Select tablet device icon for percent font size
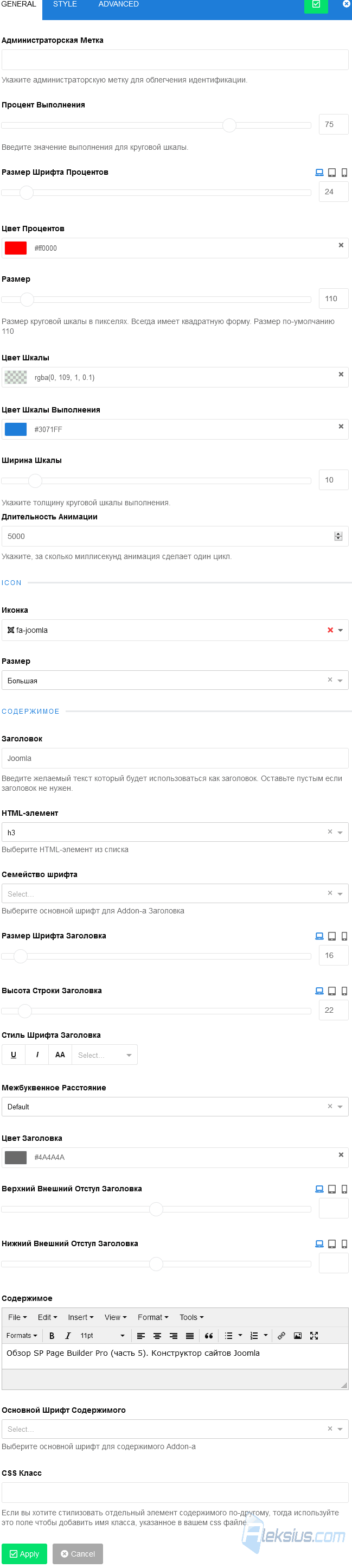The width and height of the screenshot is (352, 1568). click(x=332, y=172)
